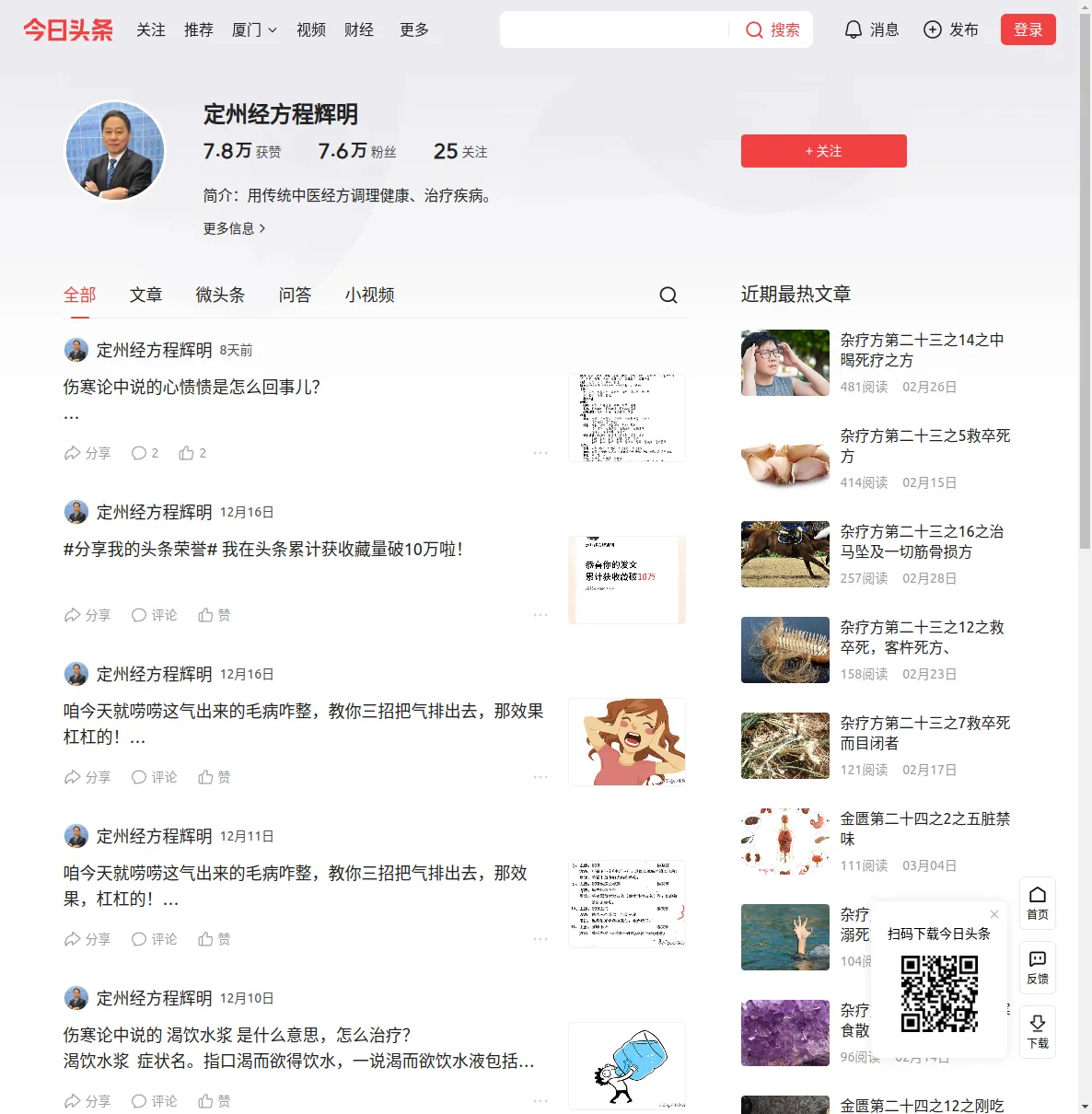Open 关注 in top navigation

tap(151, 29)
